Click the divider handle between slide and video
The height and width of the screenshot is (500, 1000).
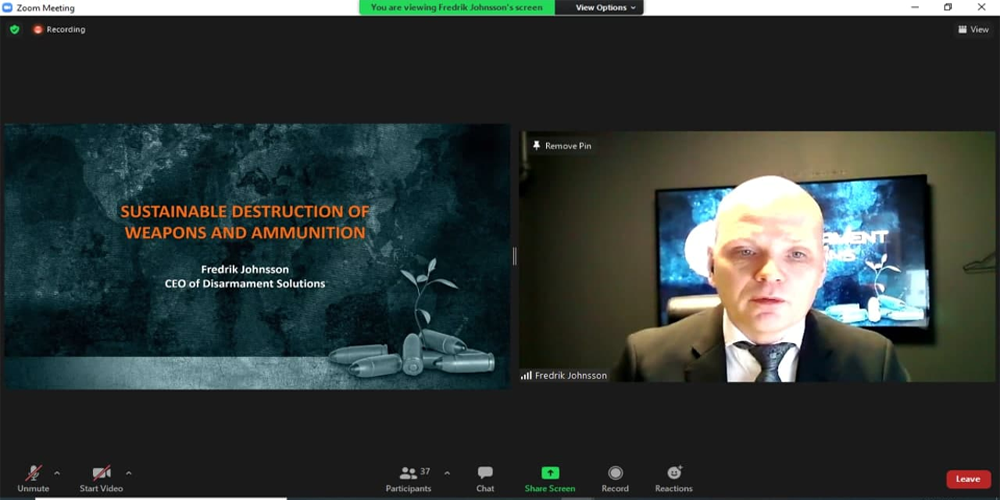[515, 256]
